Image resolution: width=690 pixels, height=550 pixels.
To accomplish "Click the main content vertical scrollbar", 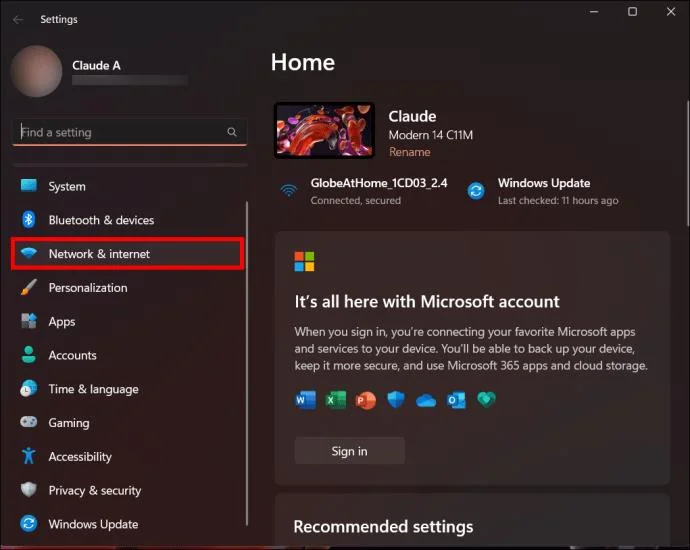I will point(687,164).
